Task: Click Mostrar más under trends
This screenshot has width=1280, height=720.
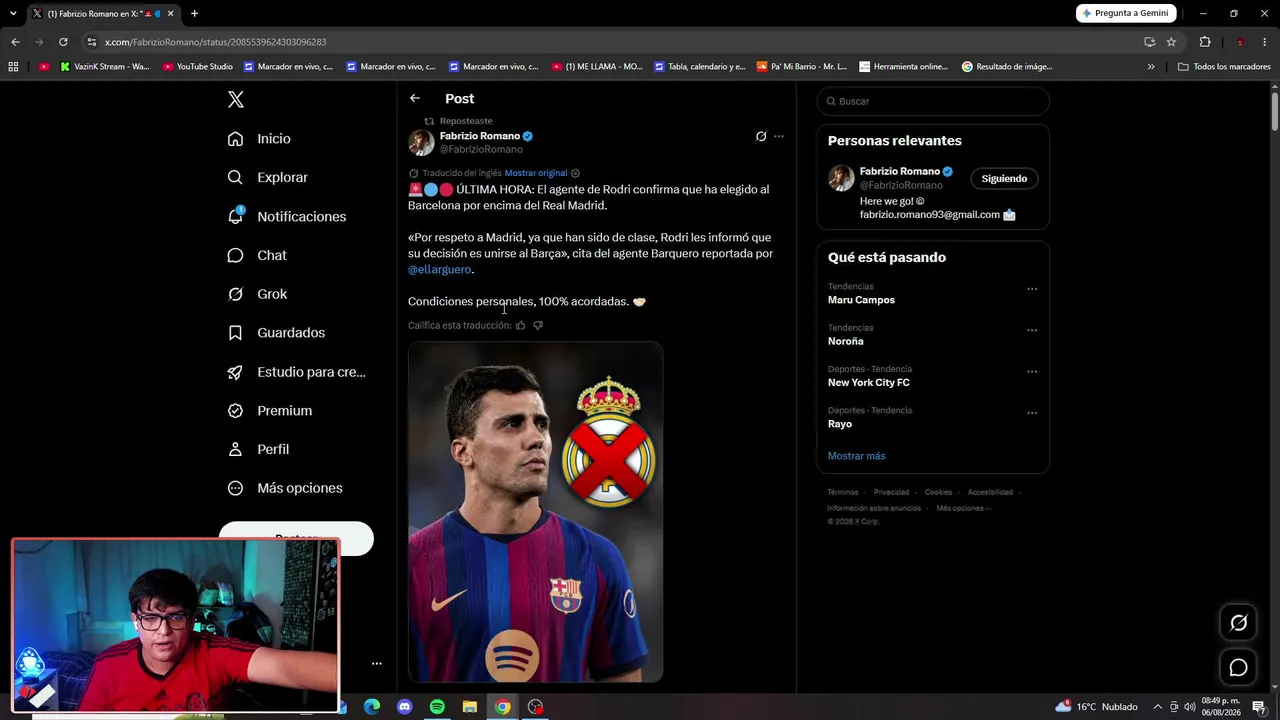Action: pyautogui.click(x=856, y=456)
